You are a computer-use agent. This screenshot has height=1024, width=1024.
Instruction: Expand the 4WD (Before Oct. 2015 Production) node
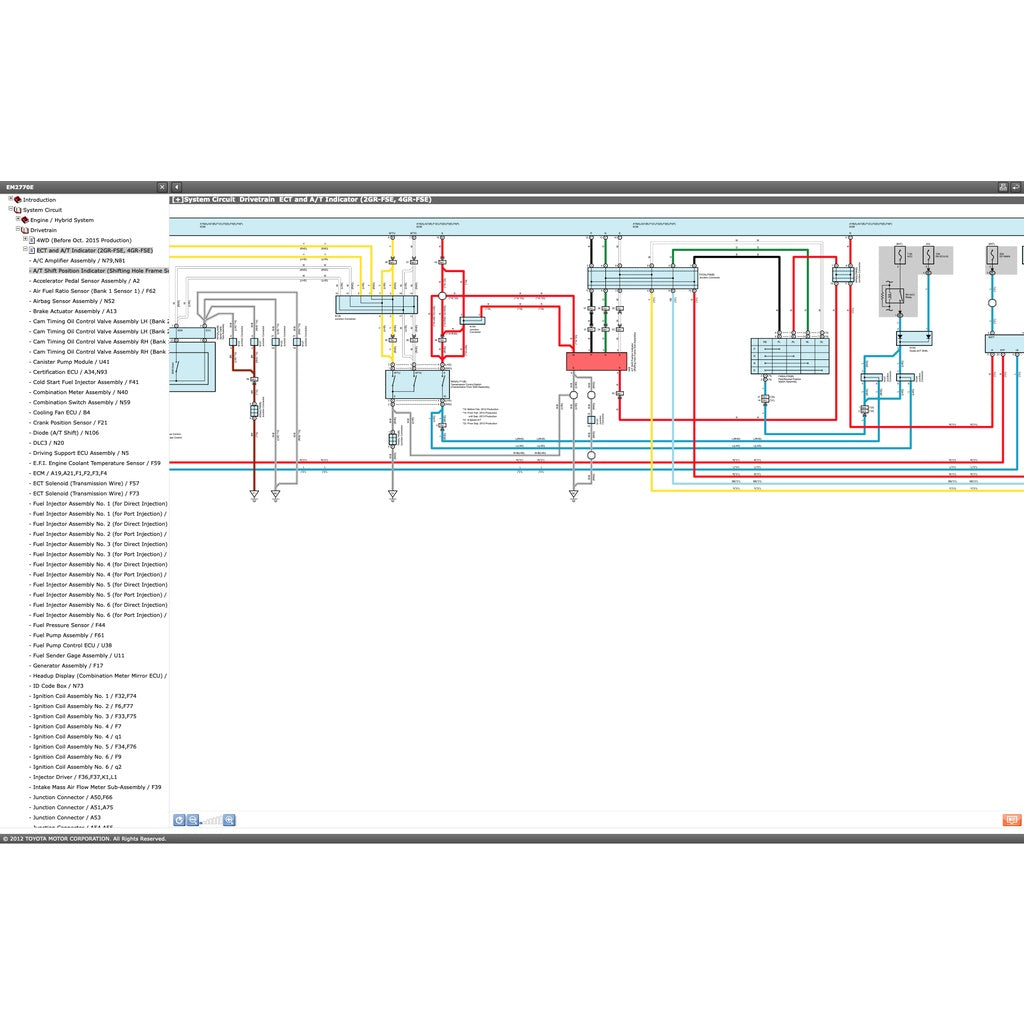coord(25,240)
